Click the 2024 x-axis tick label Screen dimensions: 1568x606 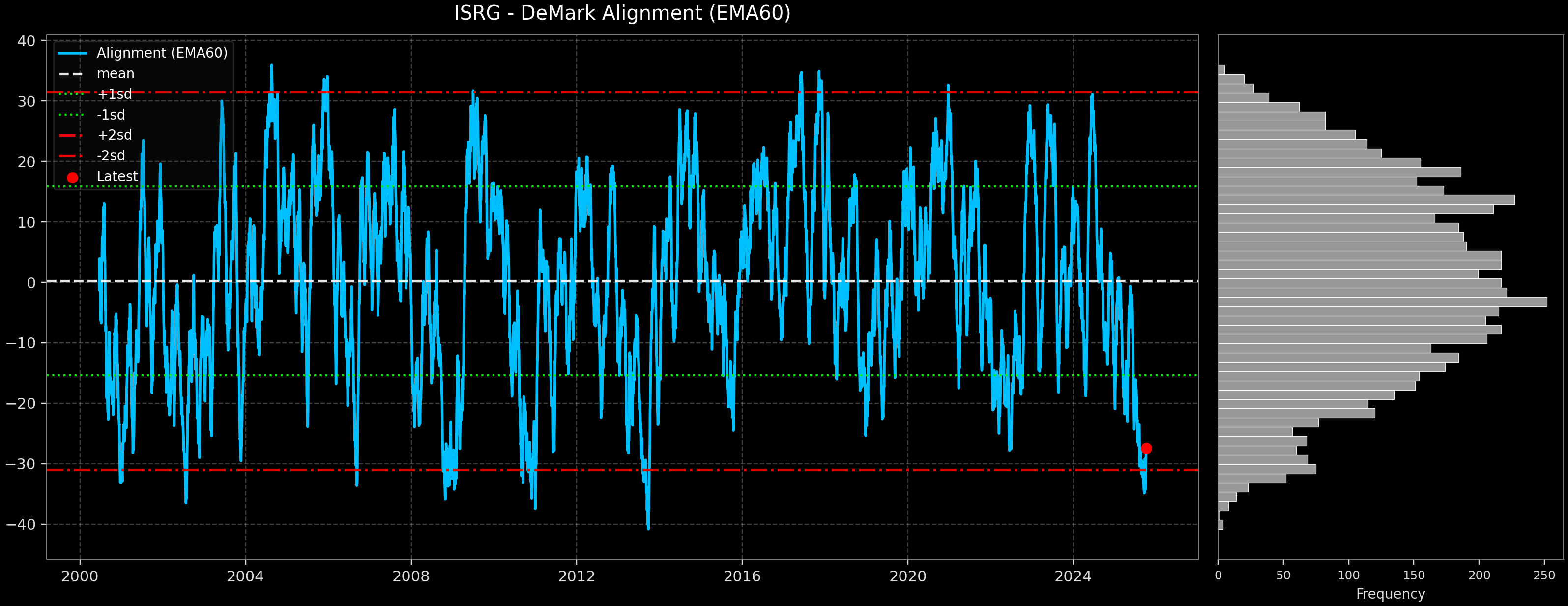pos(1073,576)
